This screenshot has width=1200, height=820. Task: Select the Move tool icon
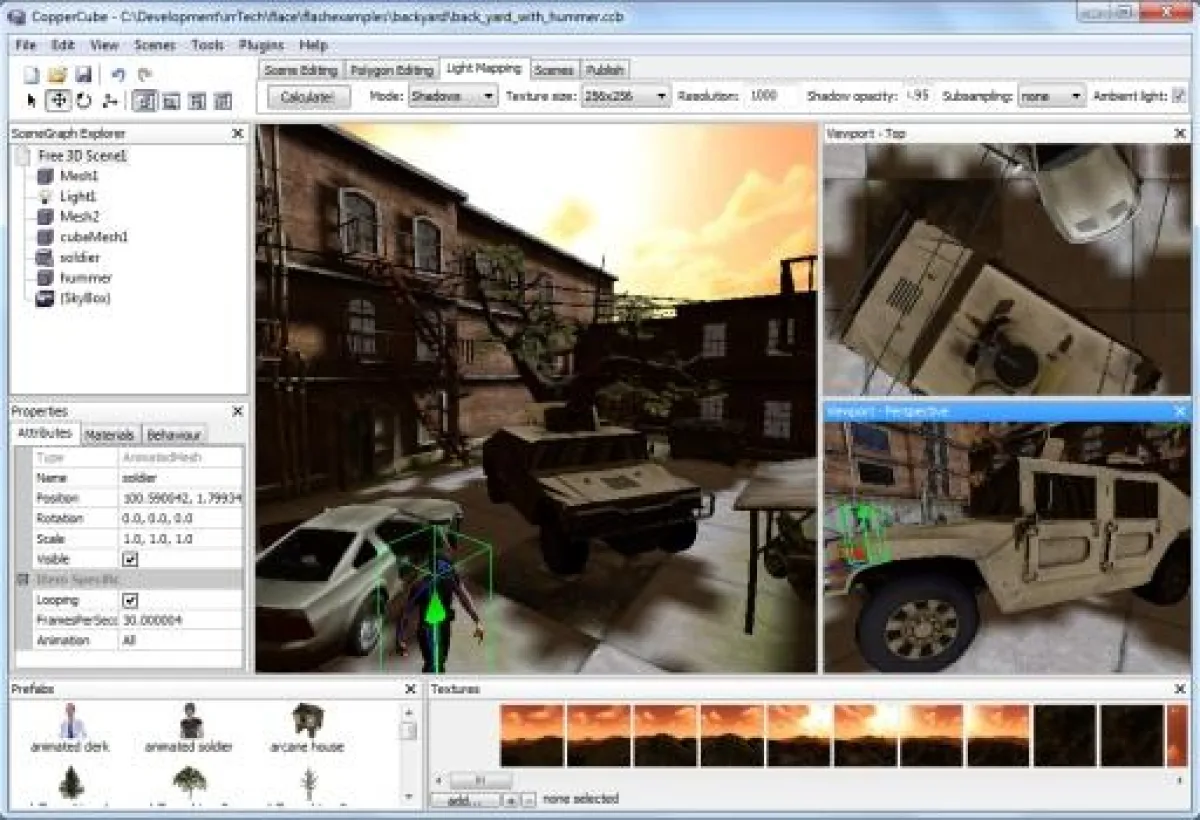(59, 98)
